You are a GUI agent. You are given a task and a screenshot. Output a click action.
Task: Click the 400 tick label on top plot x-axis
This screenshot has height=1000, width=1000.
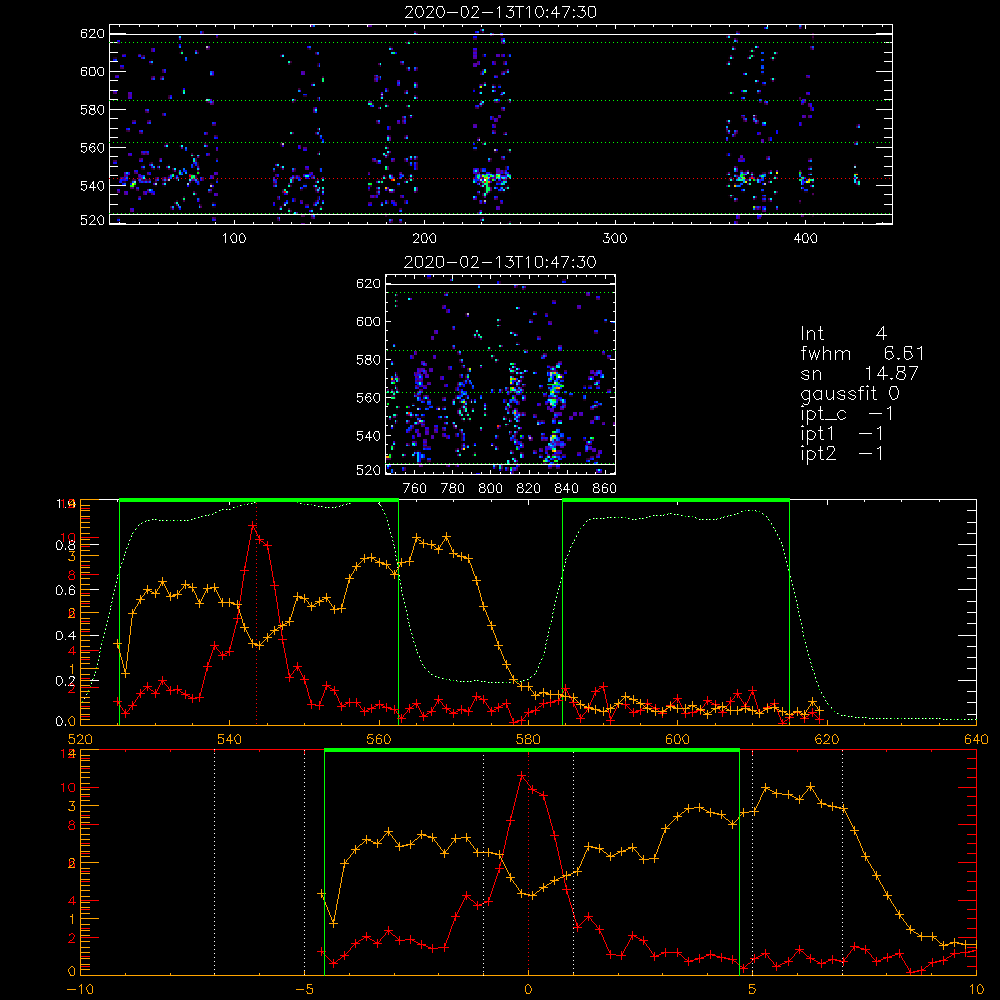[805, 239]
